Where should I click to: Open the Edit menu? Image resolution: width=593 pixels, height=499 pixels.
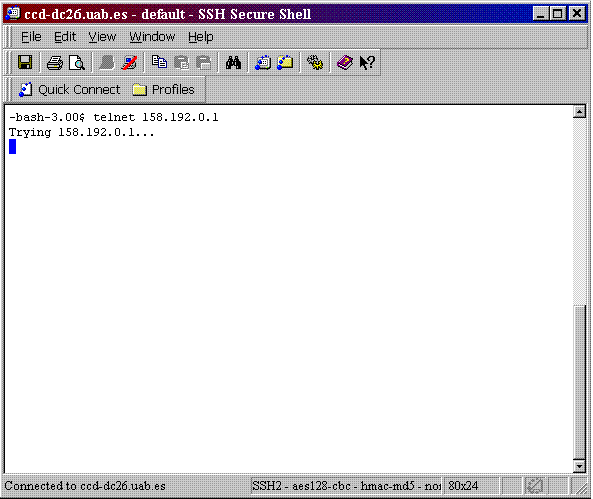coord(65,37)
